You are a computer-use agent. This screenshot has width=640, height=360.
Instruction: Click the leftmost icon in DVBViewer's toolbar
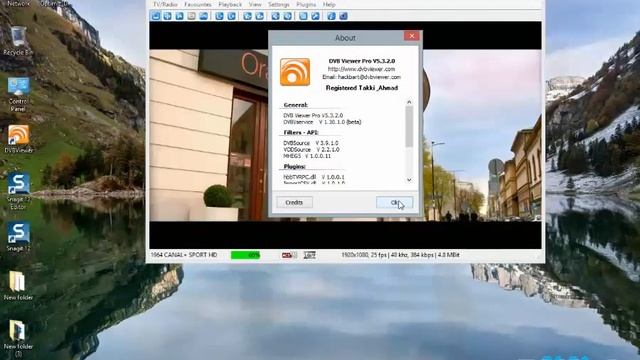(156, 16)
